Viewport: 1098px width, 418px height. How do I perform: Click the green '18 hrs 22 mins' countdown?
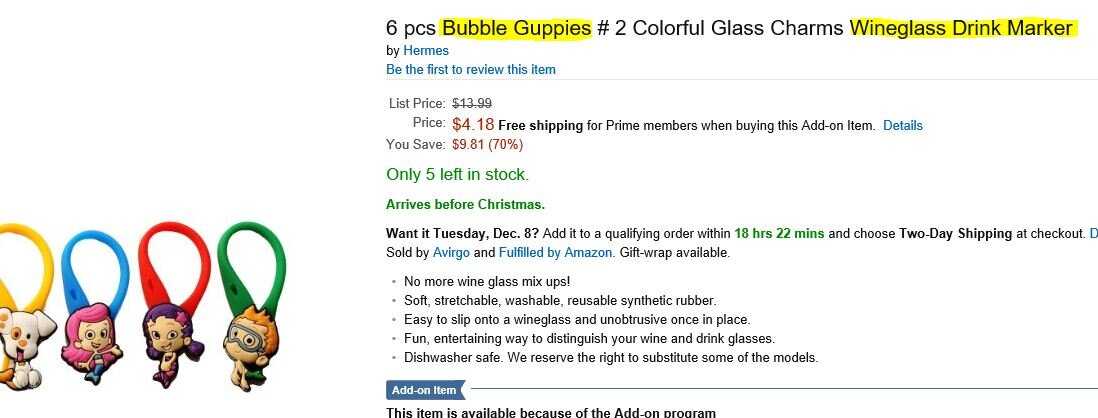[779, 233]
